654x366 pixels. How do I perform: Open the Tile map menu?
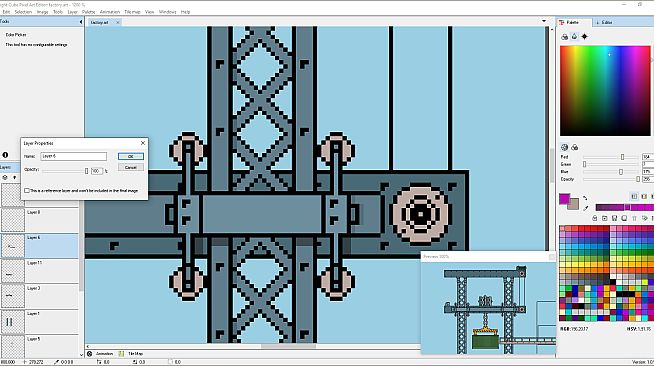(132, 12)
